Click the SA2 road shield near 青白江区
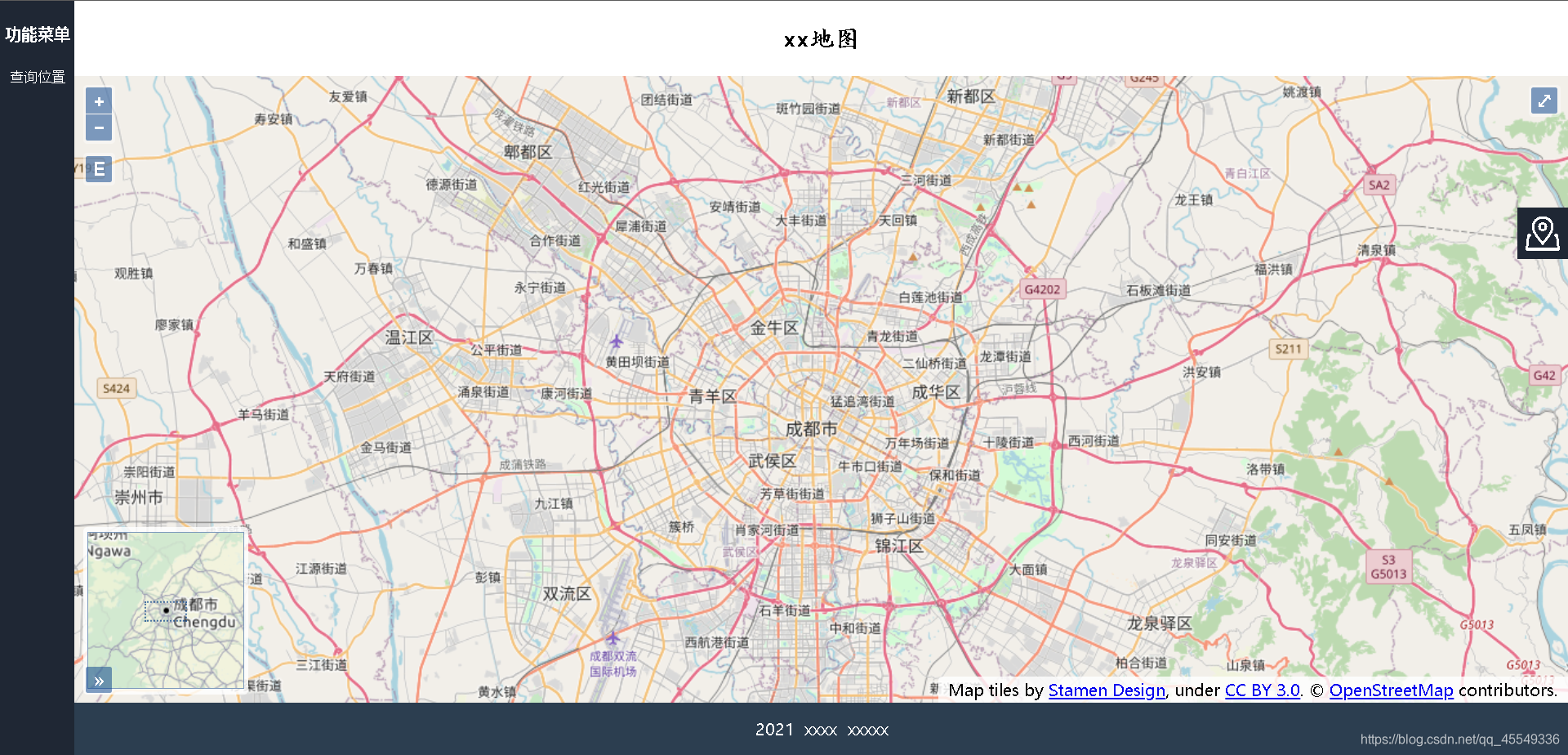The width and height of the screenshot is (1568, 755). [x=1379, y=185]
